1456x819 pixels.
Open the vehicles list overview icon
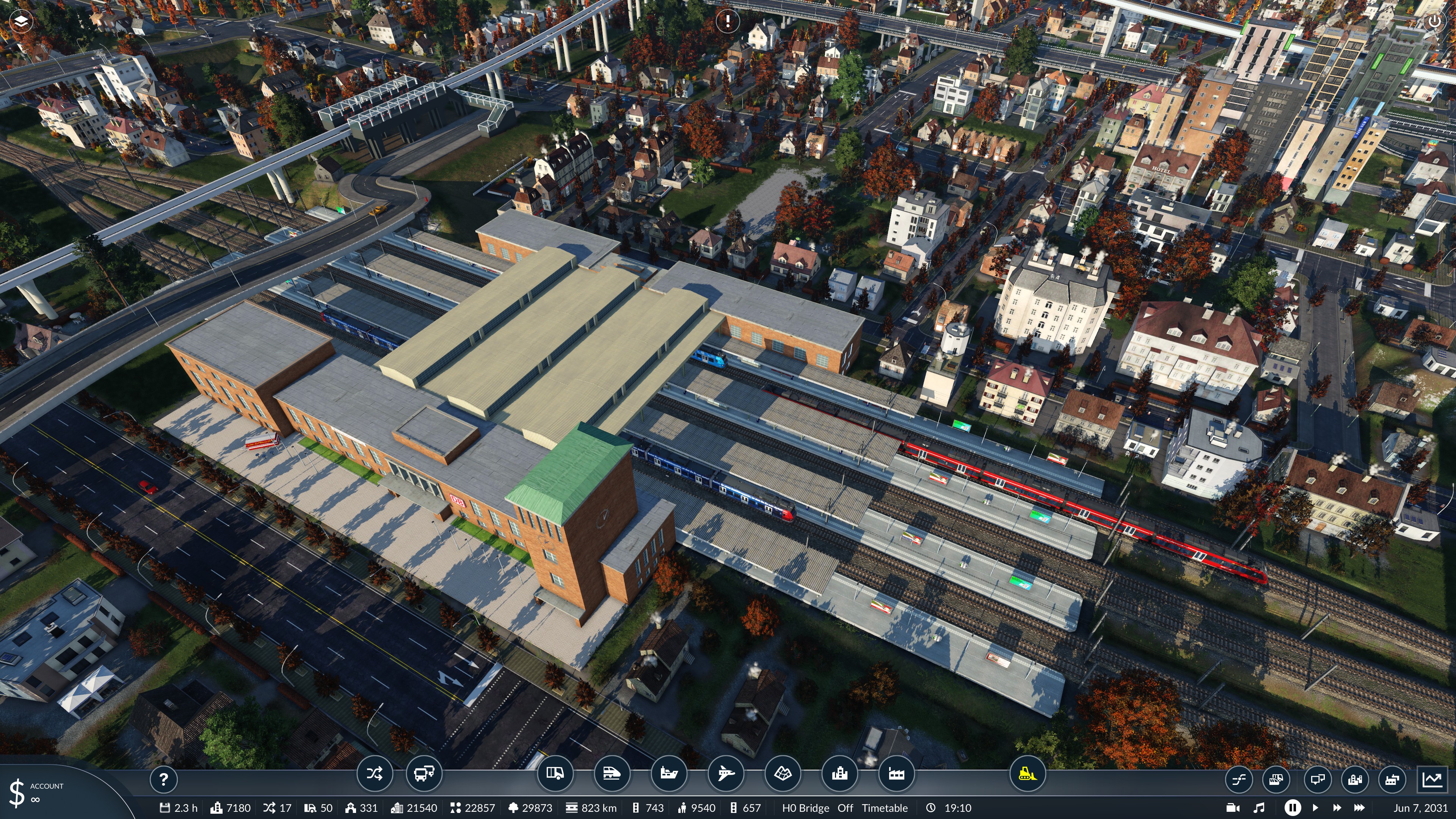click(x=1276, y=780)
